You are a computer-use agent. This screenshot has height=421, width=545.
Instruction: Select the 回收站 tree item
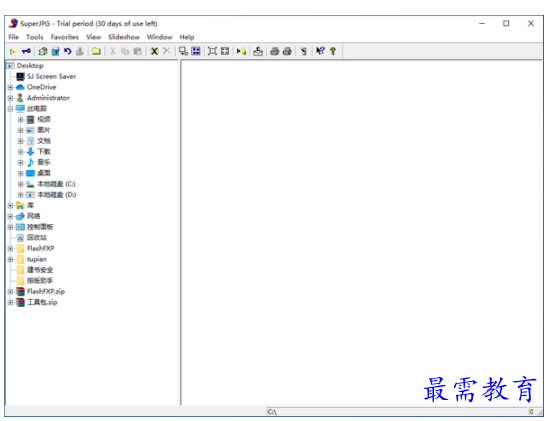pyautogui.click(x=37, y=238)
